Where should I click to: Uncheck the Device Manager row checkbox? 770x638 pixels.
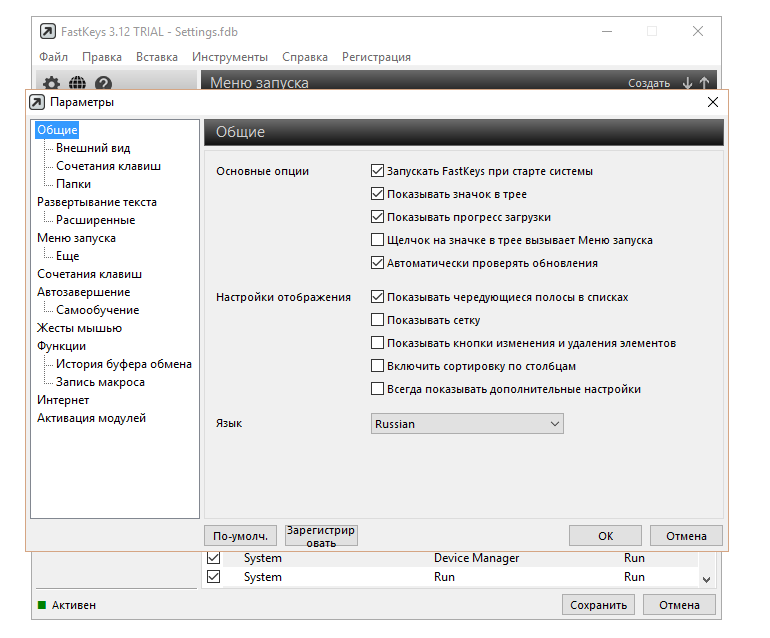click(213, 558)
